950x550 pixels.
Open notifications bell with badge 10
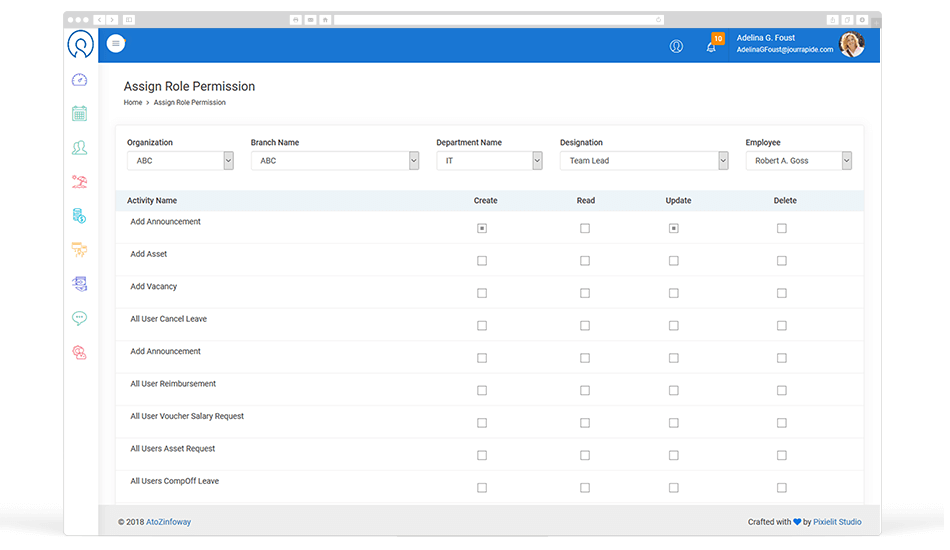point(712,45)
